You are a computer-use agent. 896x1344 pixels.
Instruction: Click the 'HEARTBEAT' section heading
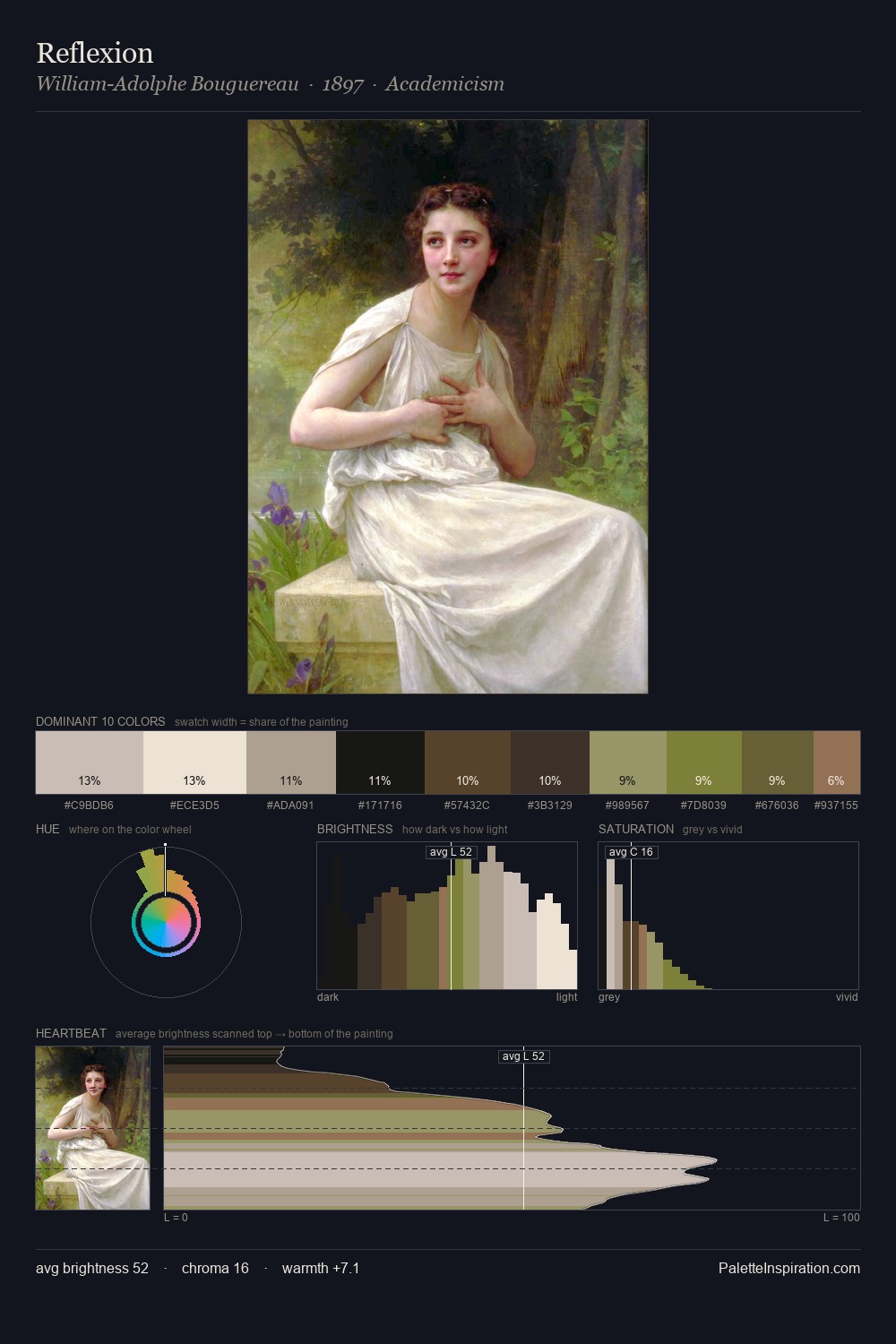[x=71, y=1033]
